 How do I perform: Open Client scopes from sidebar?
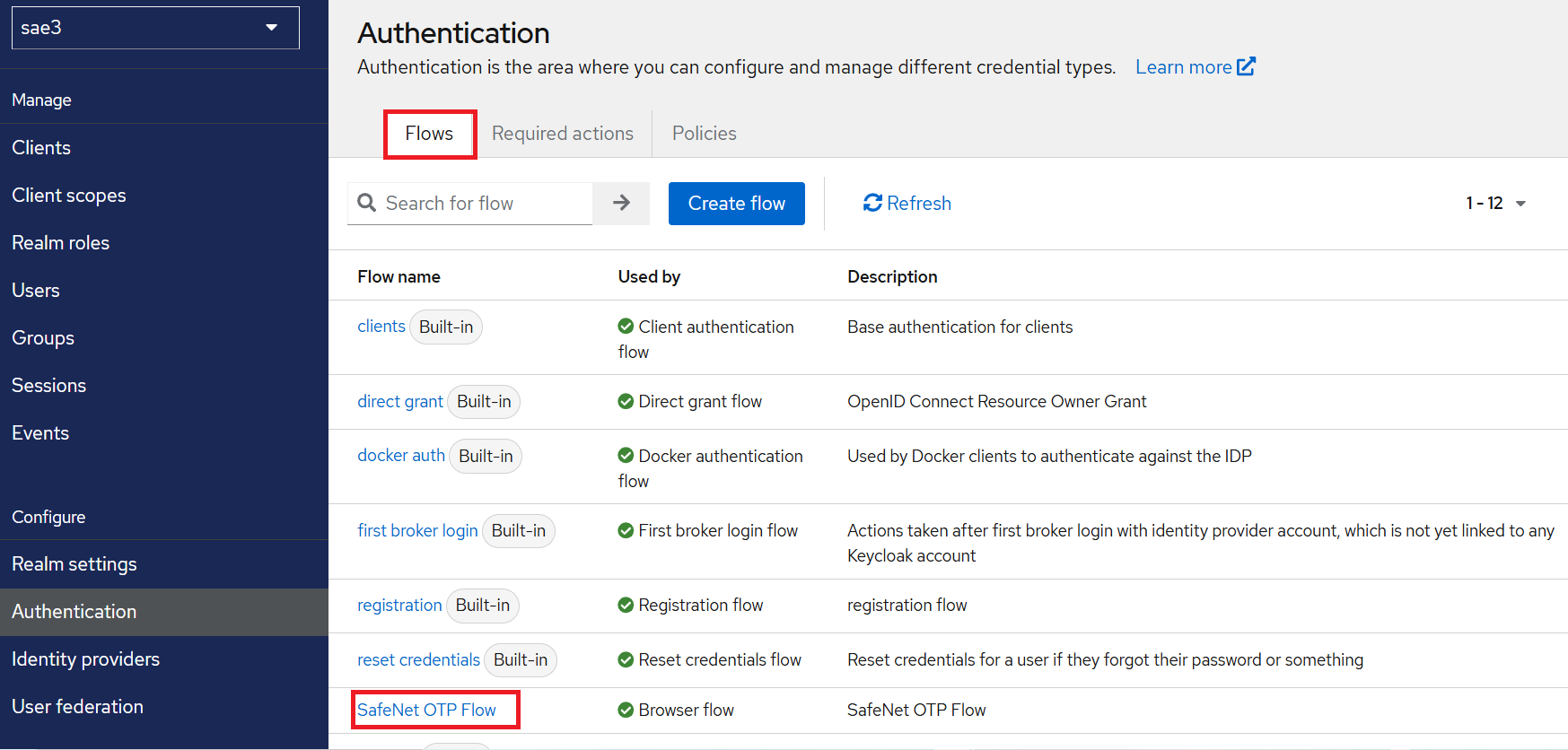click(69, 196)
